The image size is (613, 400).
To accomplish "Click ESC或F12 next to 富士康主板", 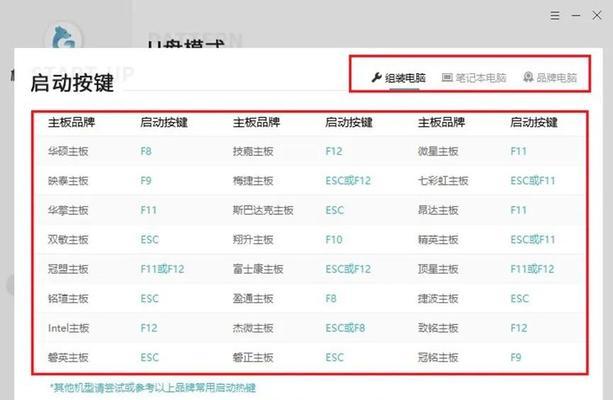I will pos(348,269).
